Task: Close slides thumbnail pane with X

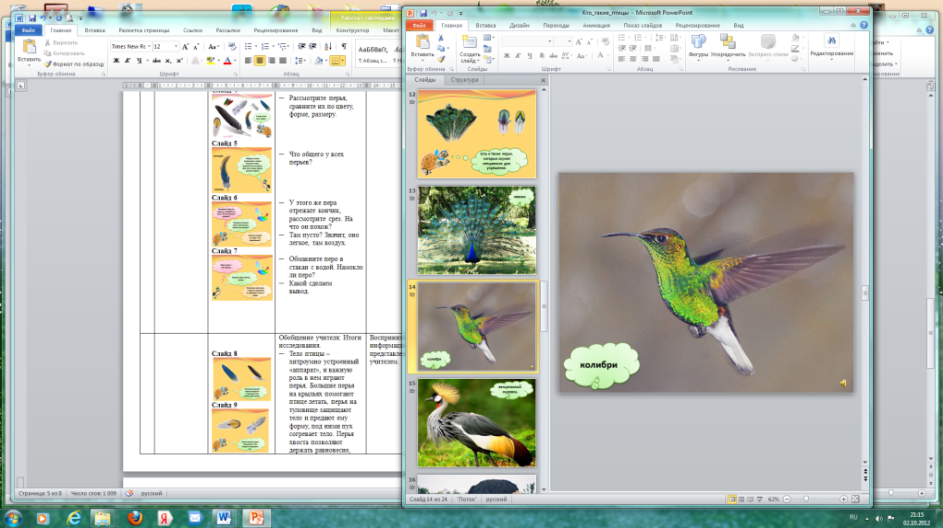Action: [543, 79]
